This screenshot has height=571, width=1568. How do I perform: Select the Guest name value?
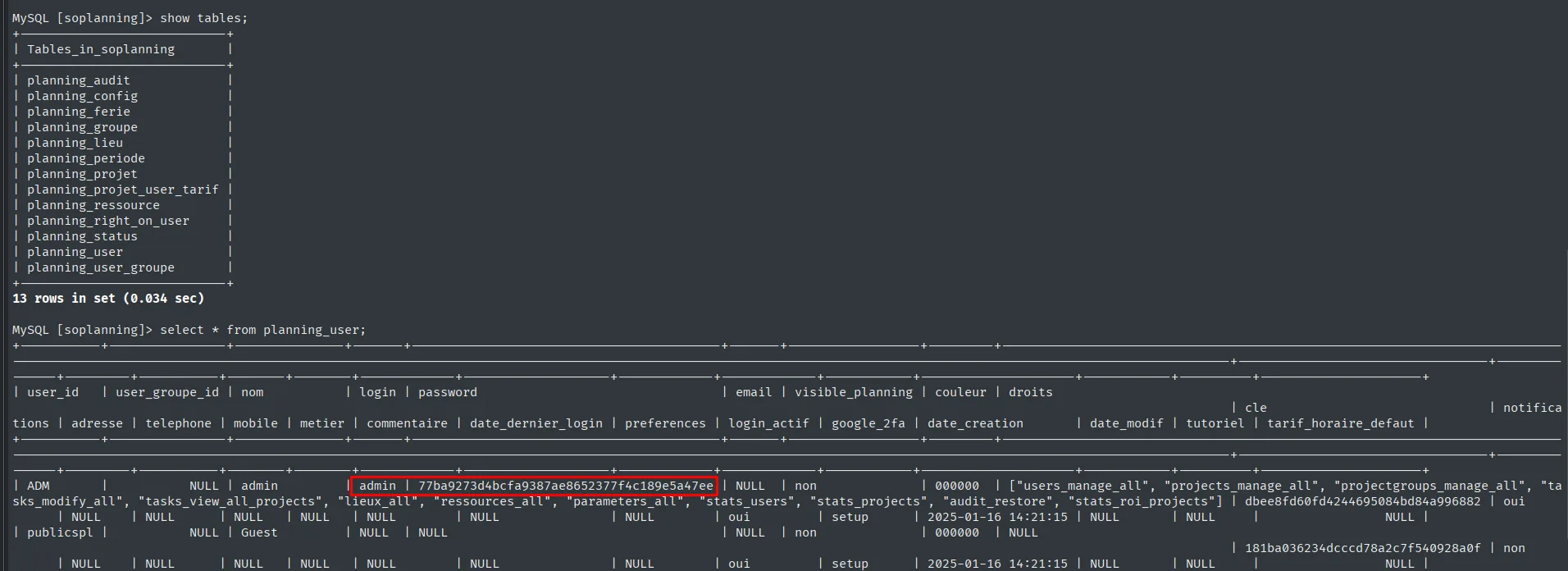(x=259, y=532)
